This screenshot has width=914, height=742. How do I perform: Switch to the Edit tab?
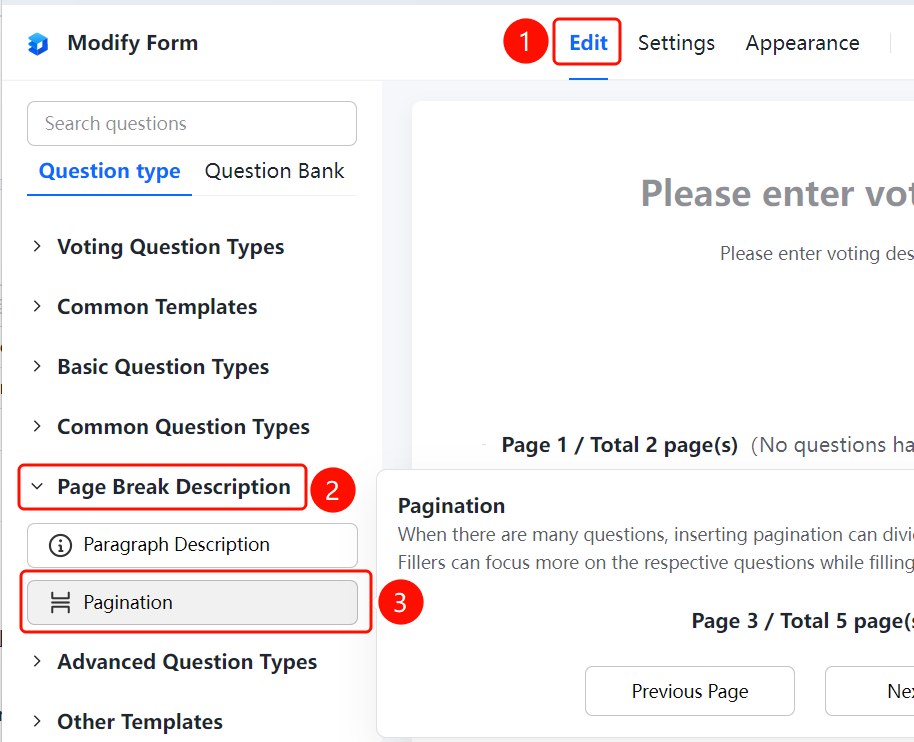pyautogui.click(x=588, y=43)
